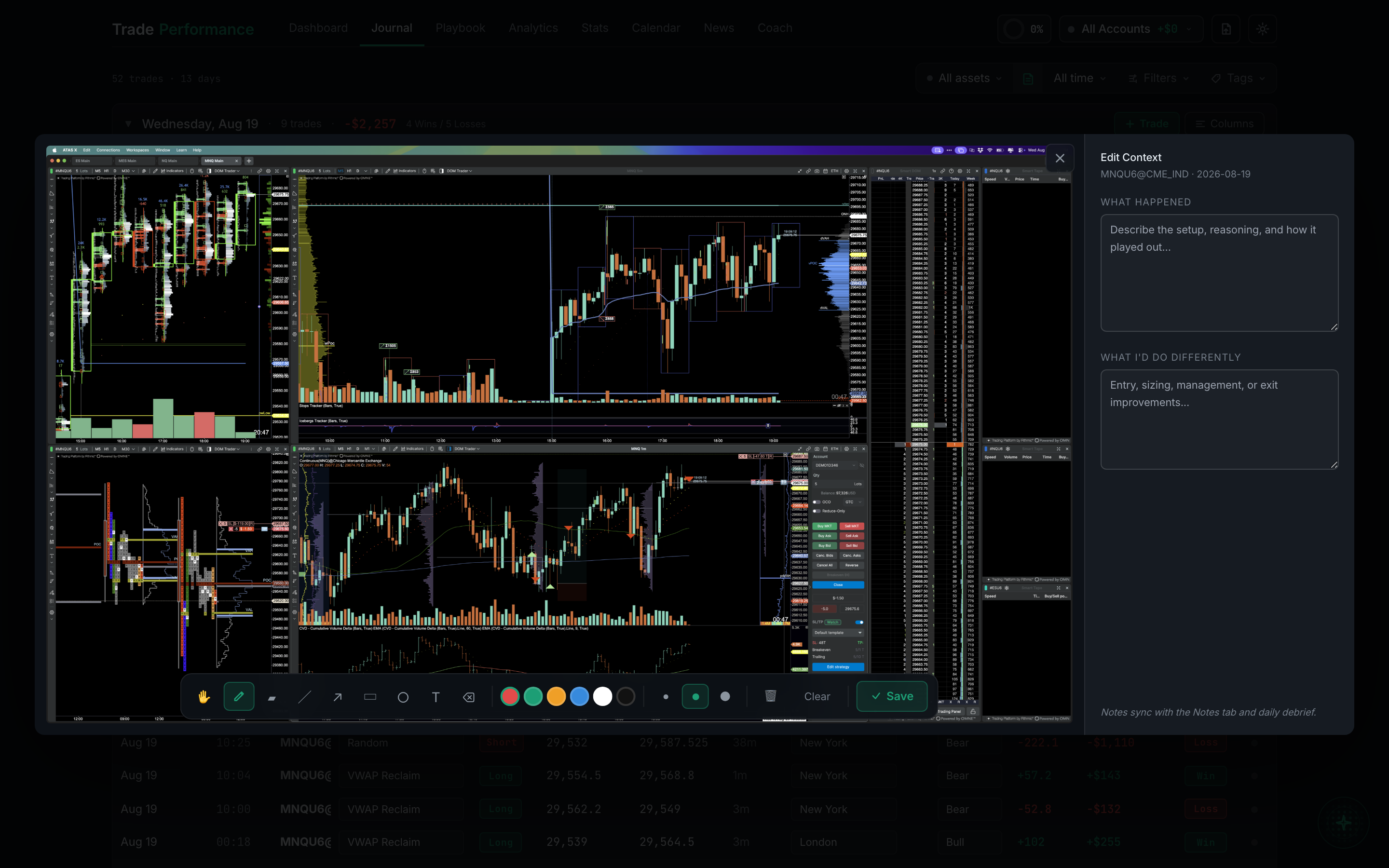Open the Columns chooser
Viewport: 1389px width, 868px height.
coord(1224,124)
